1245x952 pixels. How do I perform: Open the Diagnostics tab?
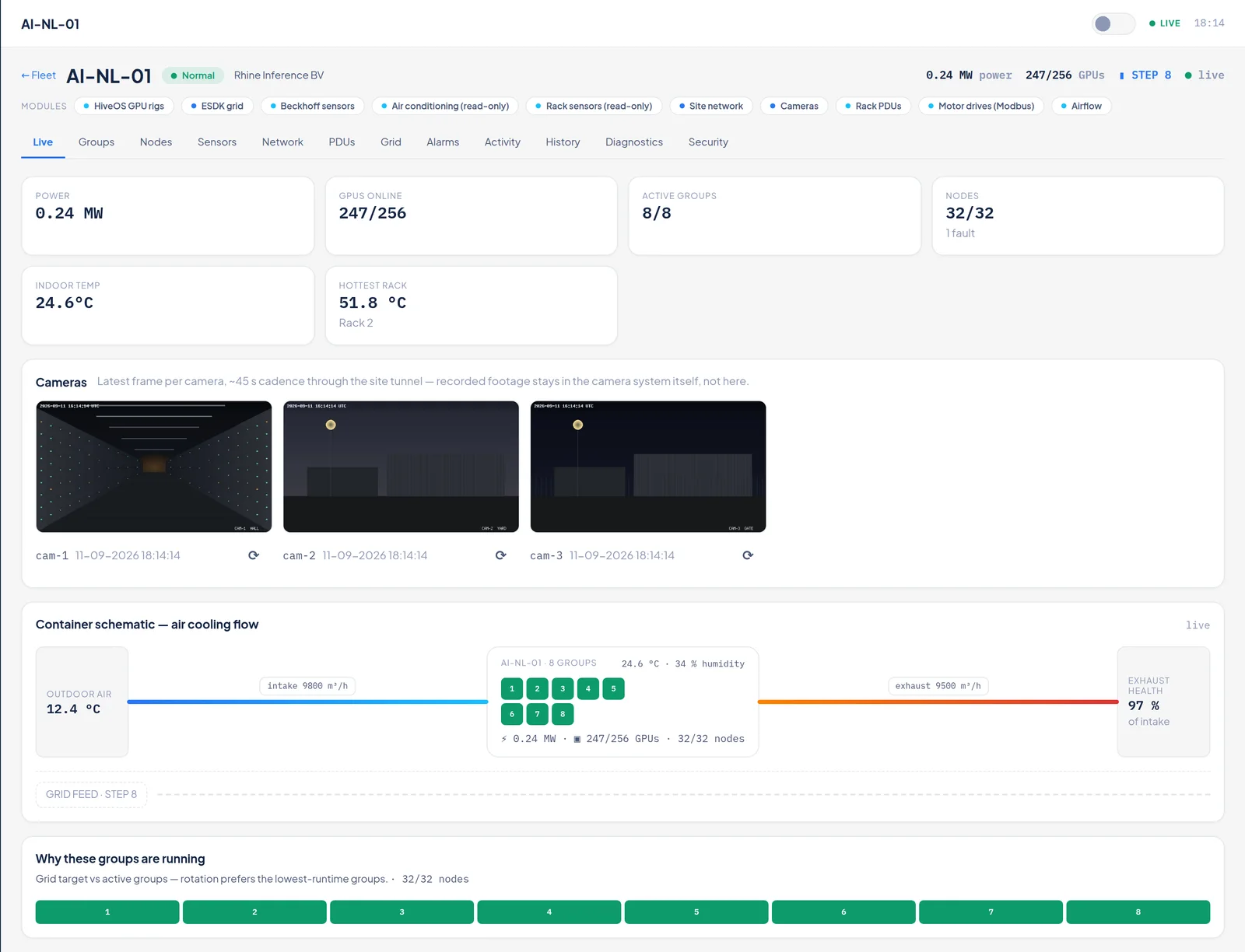pos(634,142)
